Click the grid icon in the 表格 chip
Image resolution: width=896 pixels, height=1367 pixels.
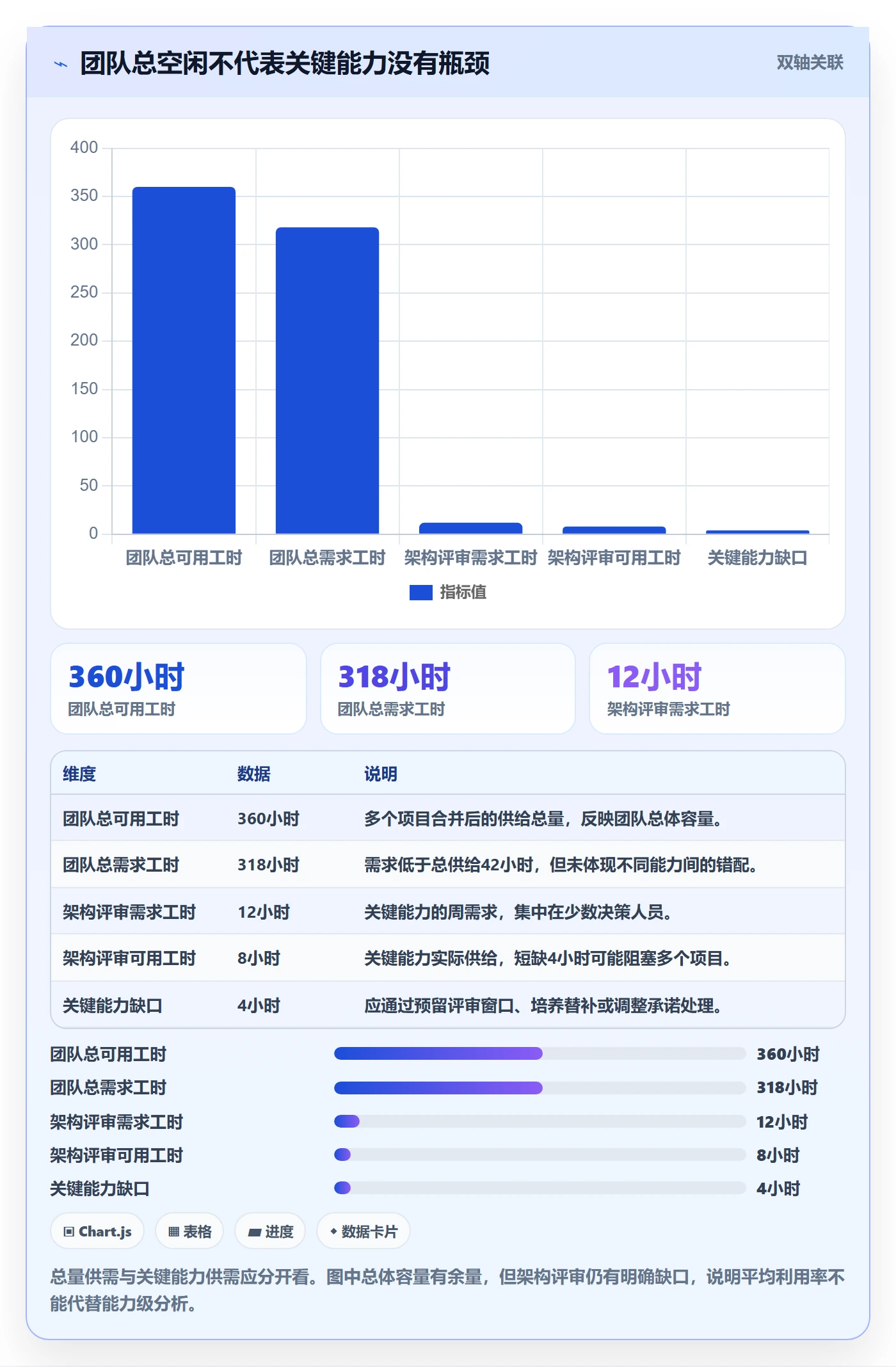(173, 1232)
